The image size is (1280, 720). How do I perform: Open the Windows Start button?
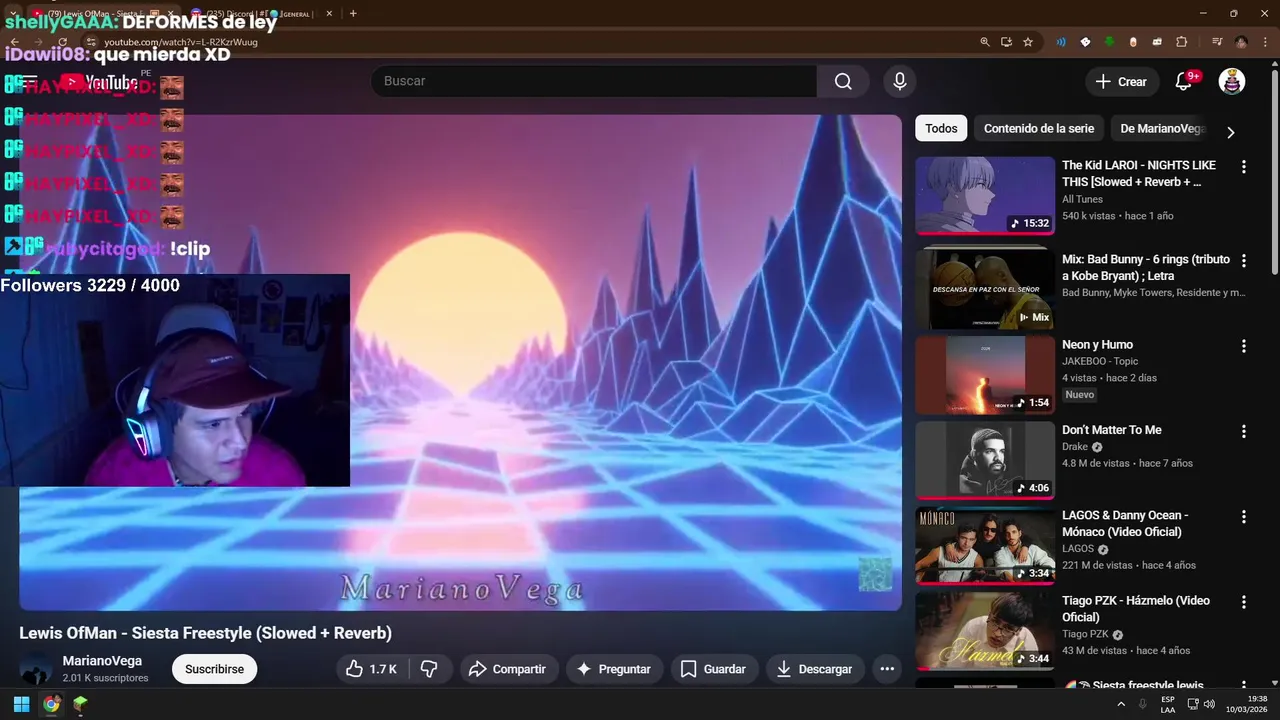click(x=21, y=704)
